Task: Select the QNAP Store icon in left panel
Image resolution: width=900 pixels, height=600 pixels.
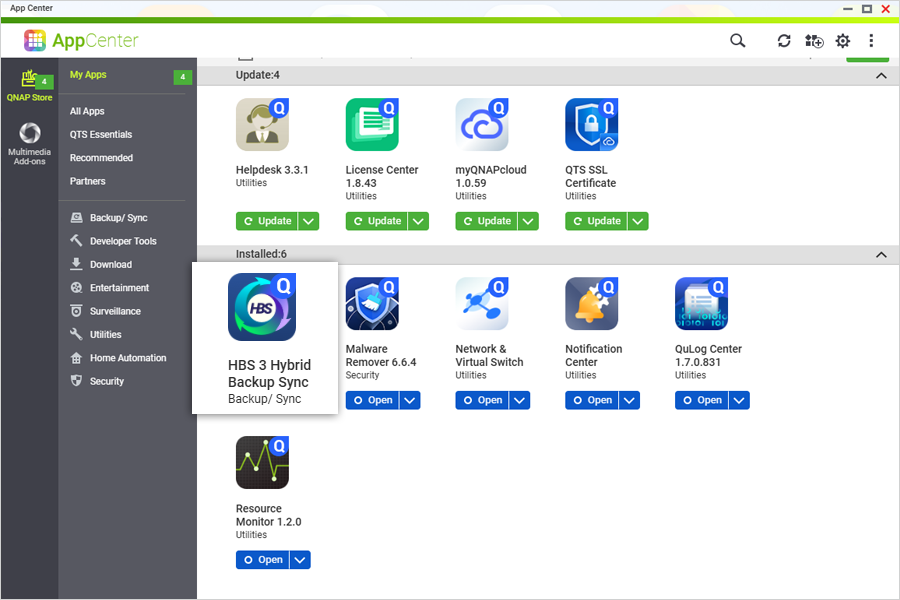Action: pos(29,81)
